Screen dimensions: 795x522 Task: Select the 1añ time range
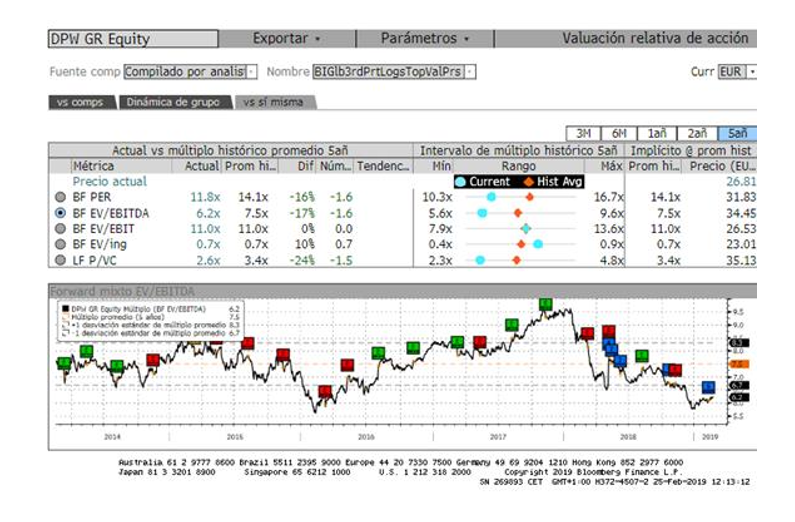click(657, 133)
